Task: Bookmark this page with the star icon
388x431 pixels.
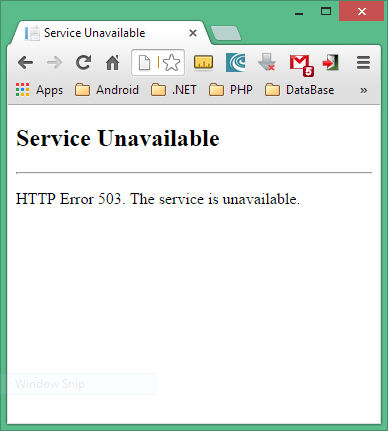Action: pos(172,63)
